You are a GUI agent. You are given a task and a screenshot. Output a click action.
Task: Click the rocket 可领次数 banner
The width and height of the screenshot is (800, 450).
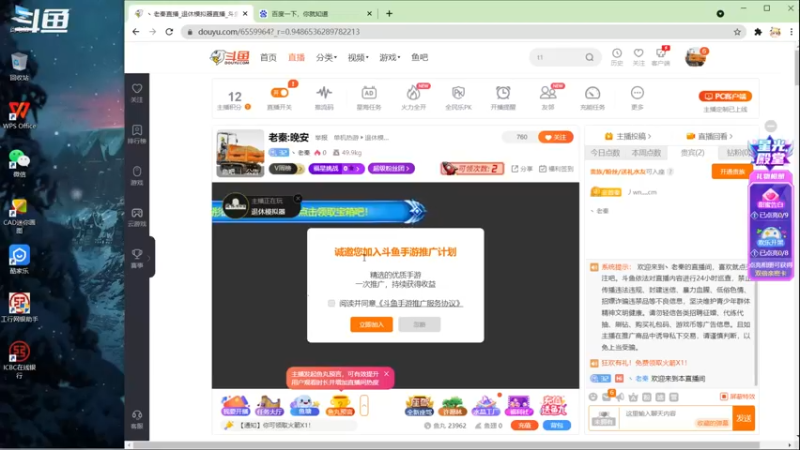472,168
